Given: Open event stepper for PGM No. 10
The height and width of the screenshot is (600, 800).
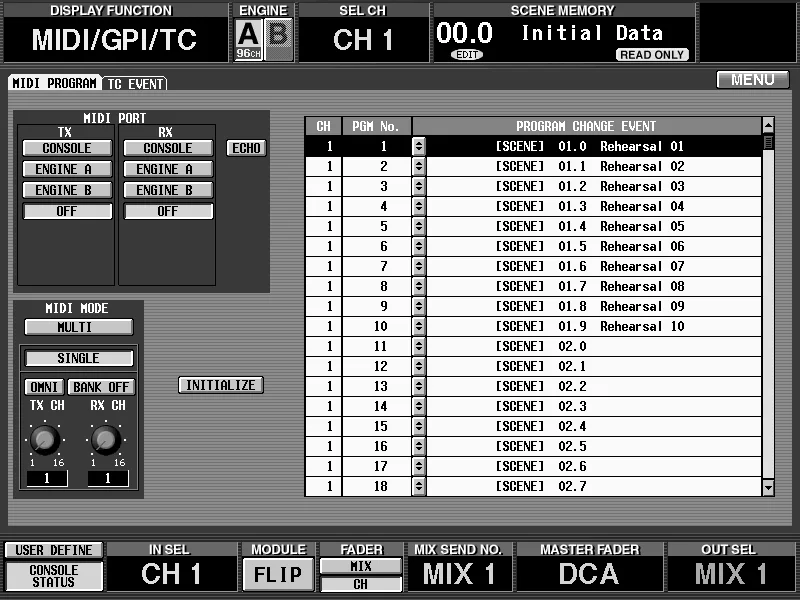Looking at the screenshot, I should [x=419, y=326].
